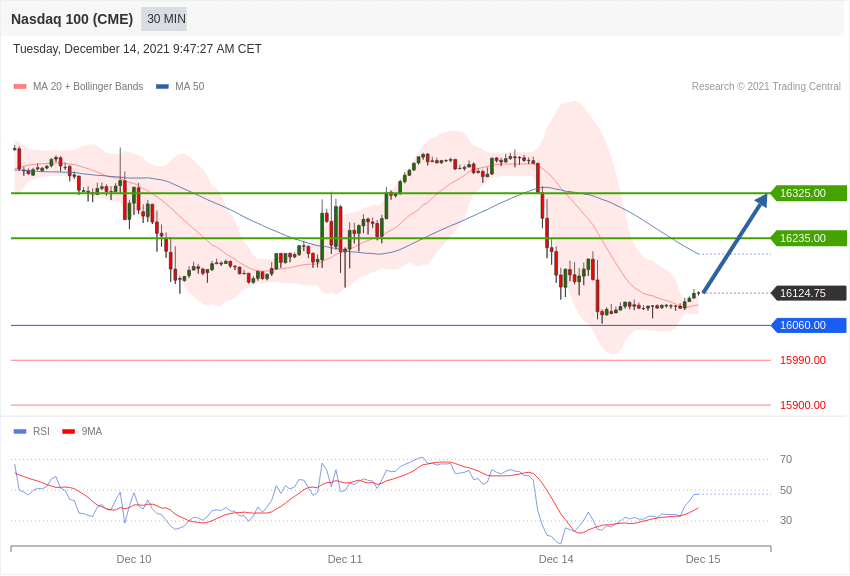Click the RSI legend label

[x=41, y=431]
